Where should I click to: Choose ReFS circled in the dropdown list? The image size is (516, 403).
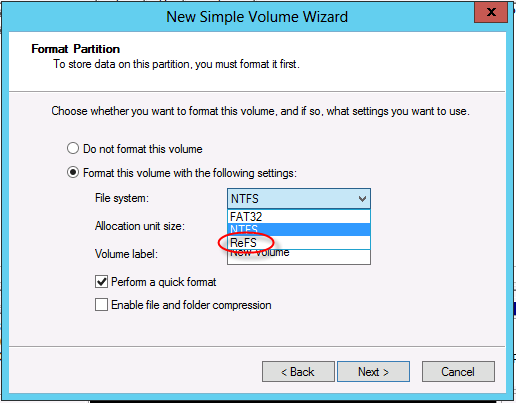click(x=299, y=242)
